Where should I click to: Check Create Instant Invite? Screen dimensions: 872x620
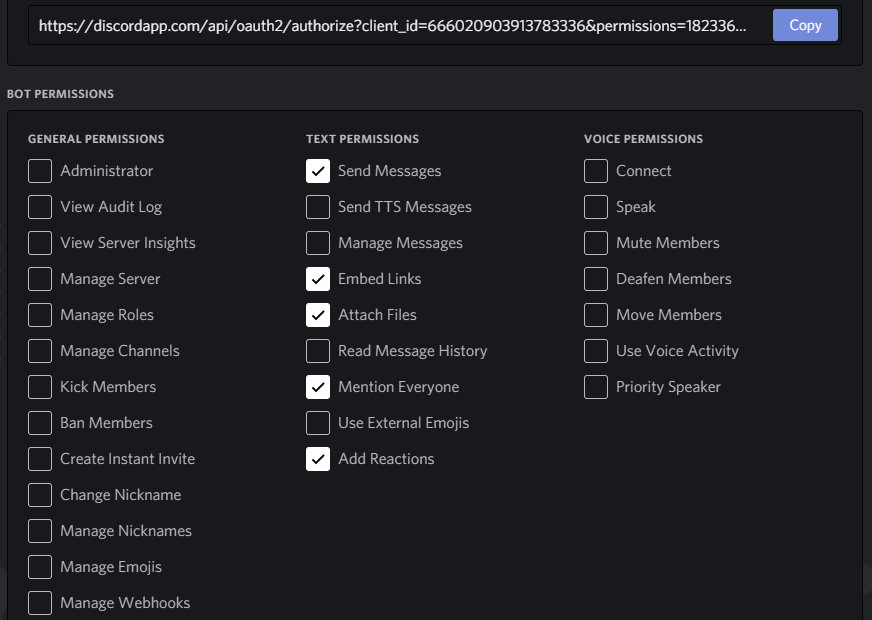pos(40,459)
